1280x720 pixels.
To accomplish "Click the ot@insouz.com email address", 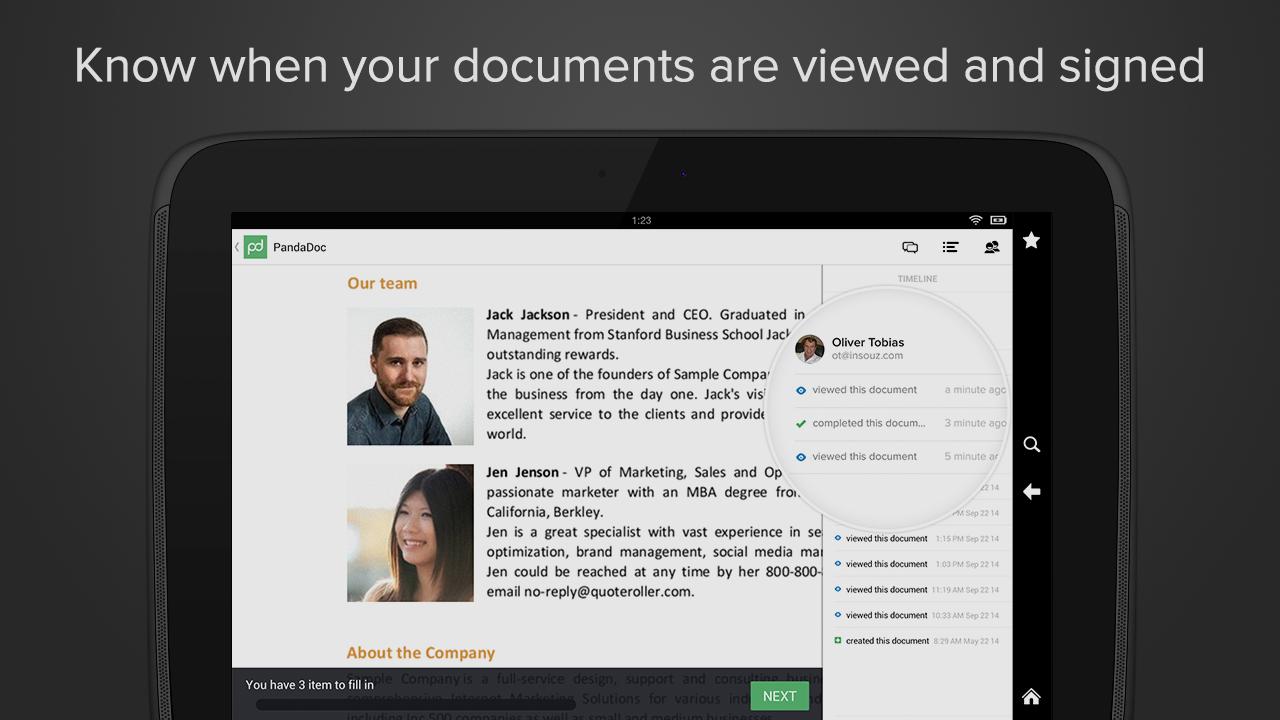I will [867, 356].
